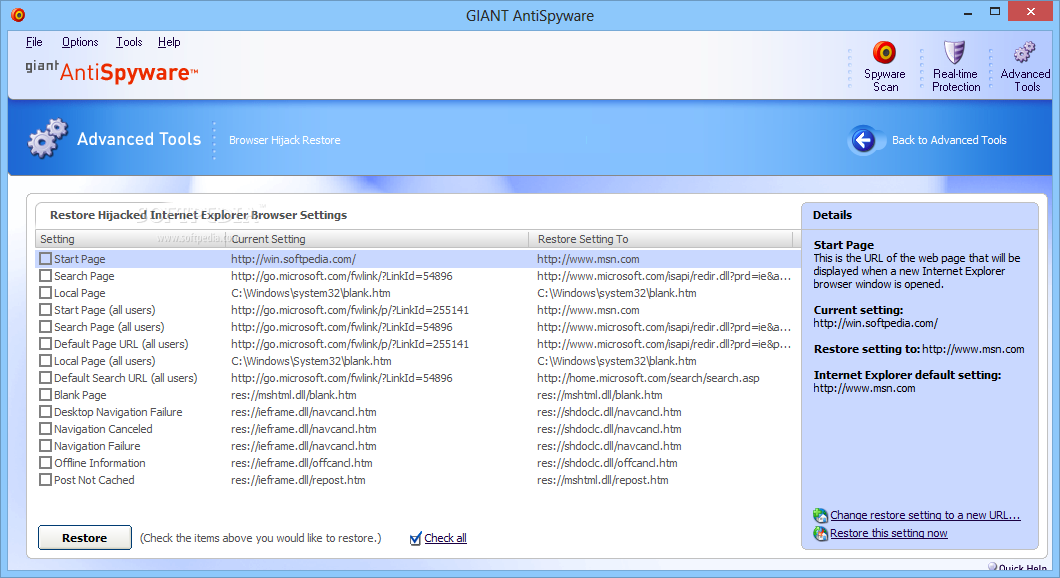Select restore value res://shdoclc.dll/offcancl.htm
The image size is (1060, 578).
(x=607, y=463)
